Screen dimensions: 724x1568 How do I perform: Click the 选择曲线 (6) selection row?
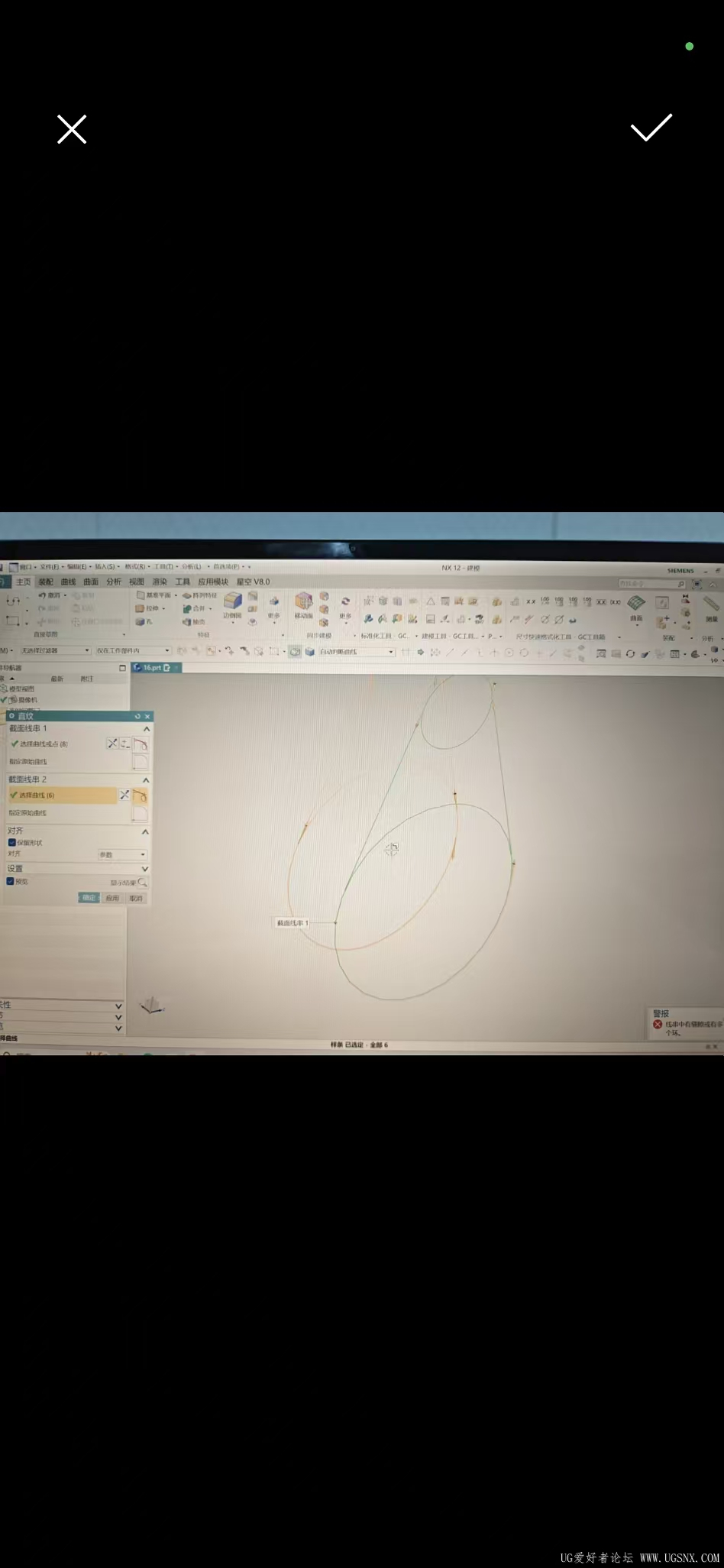click(61, 795)
